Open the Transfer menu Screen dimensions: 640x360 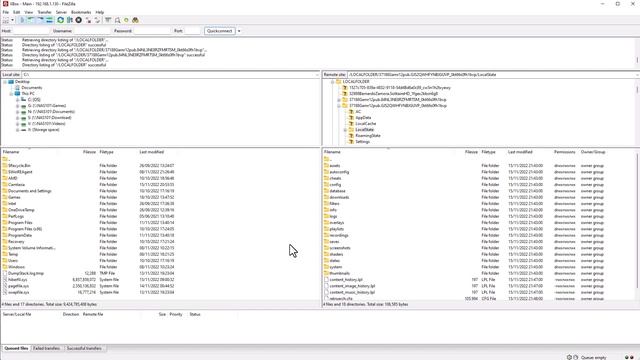tap(44, 12)
